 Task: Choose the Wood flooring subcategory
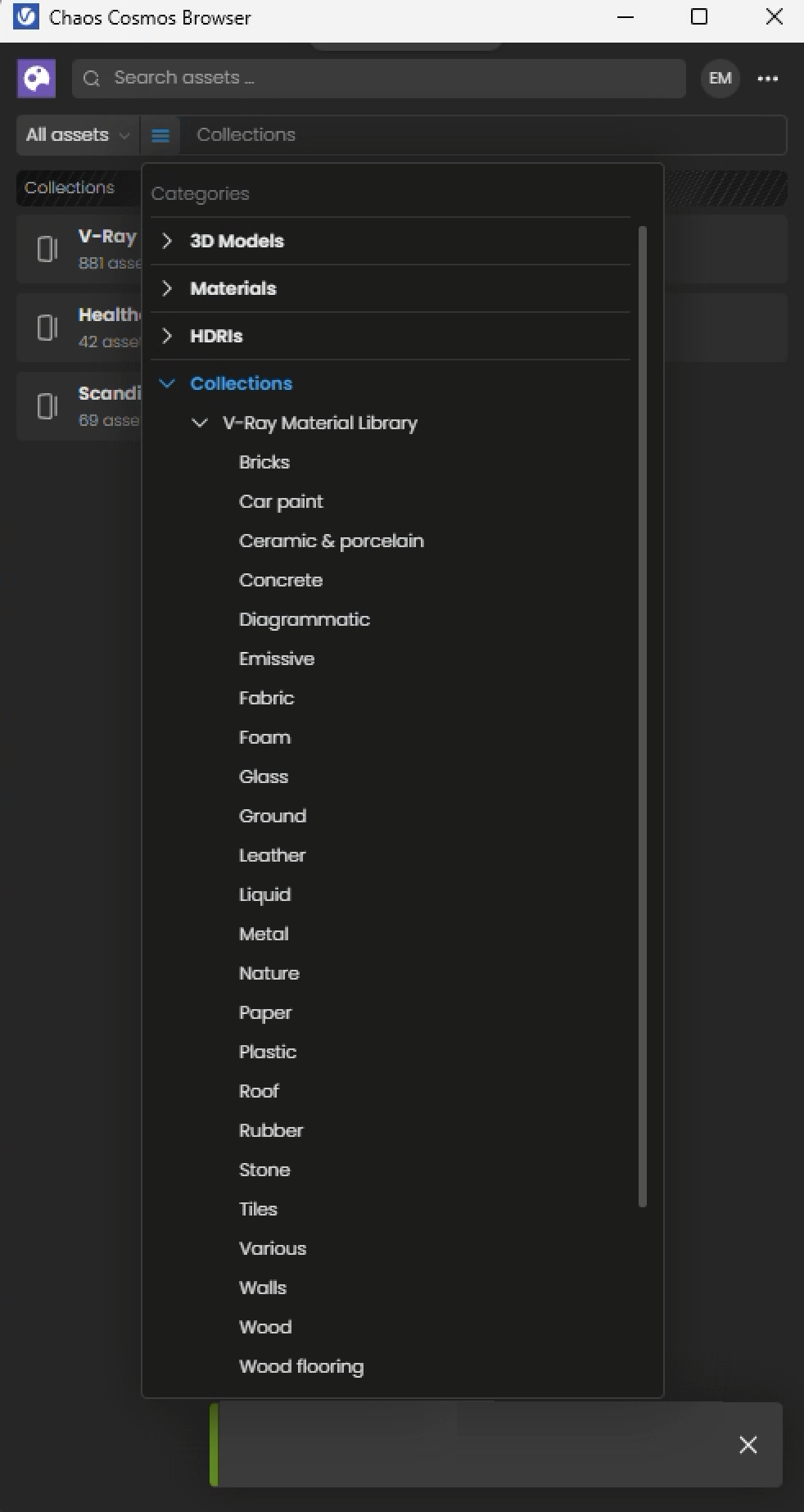tap(301, 1366)
